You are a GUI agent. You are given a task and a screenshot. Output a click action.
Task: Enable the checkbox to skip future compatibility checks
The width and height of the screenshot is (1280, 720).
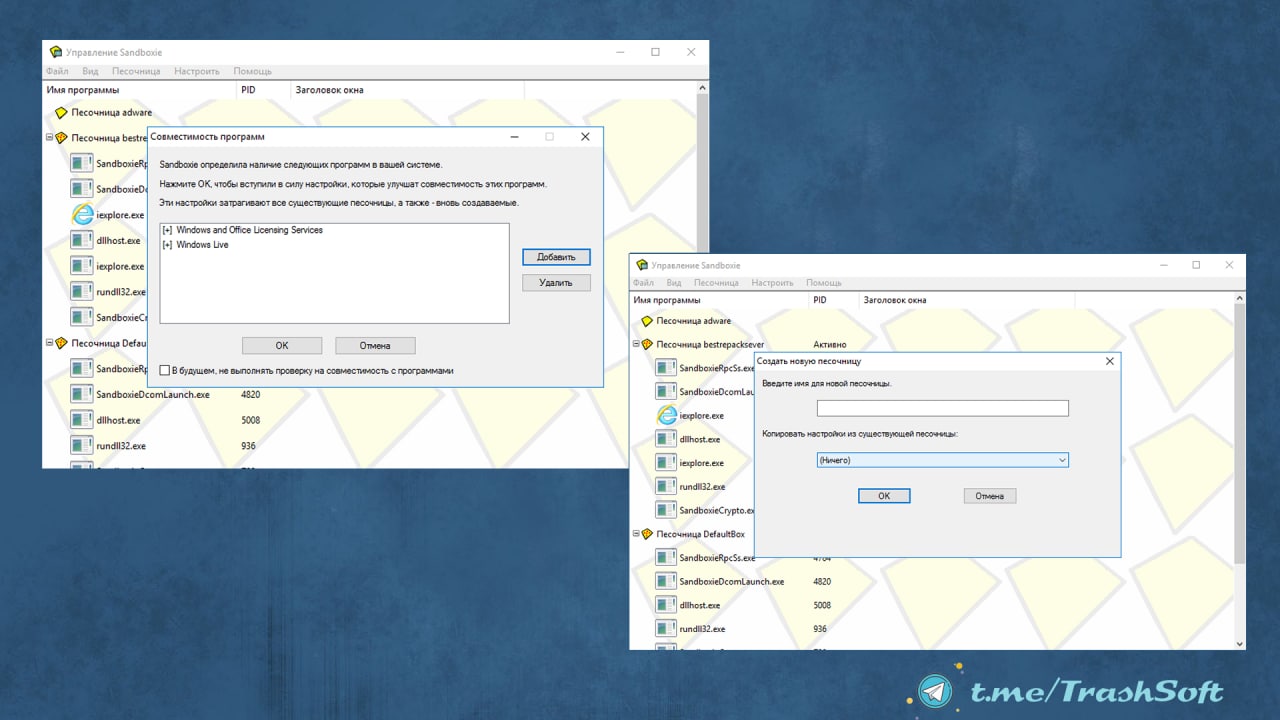click(165, 371)
